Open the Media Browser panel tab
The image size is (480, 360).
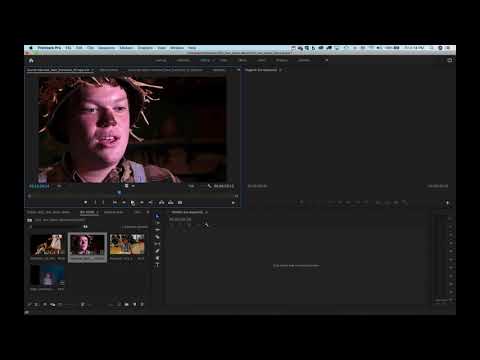pyautogui.click(x=114, y=212)
